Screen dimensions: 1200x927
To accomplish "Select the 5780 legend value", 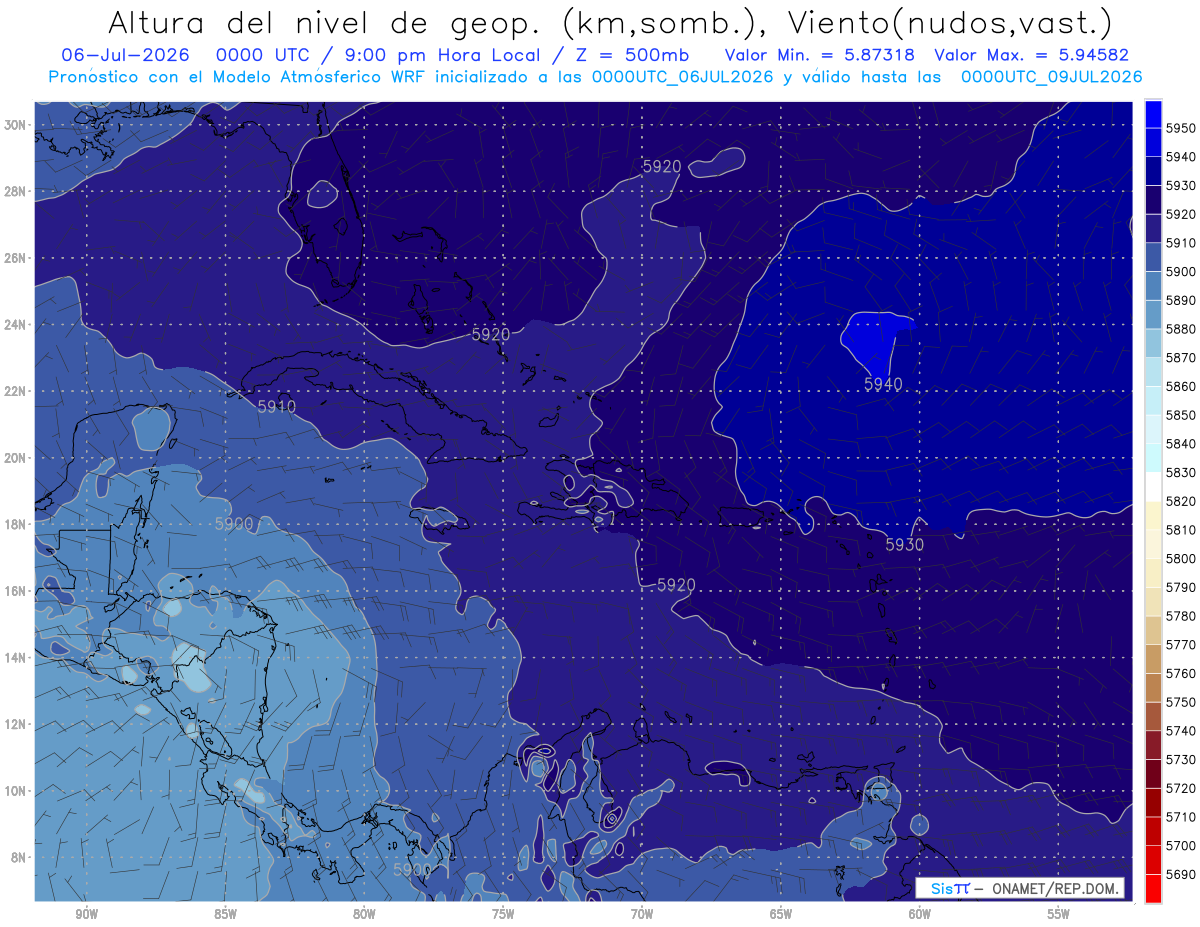I will (x=1181, y=616).
